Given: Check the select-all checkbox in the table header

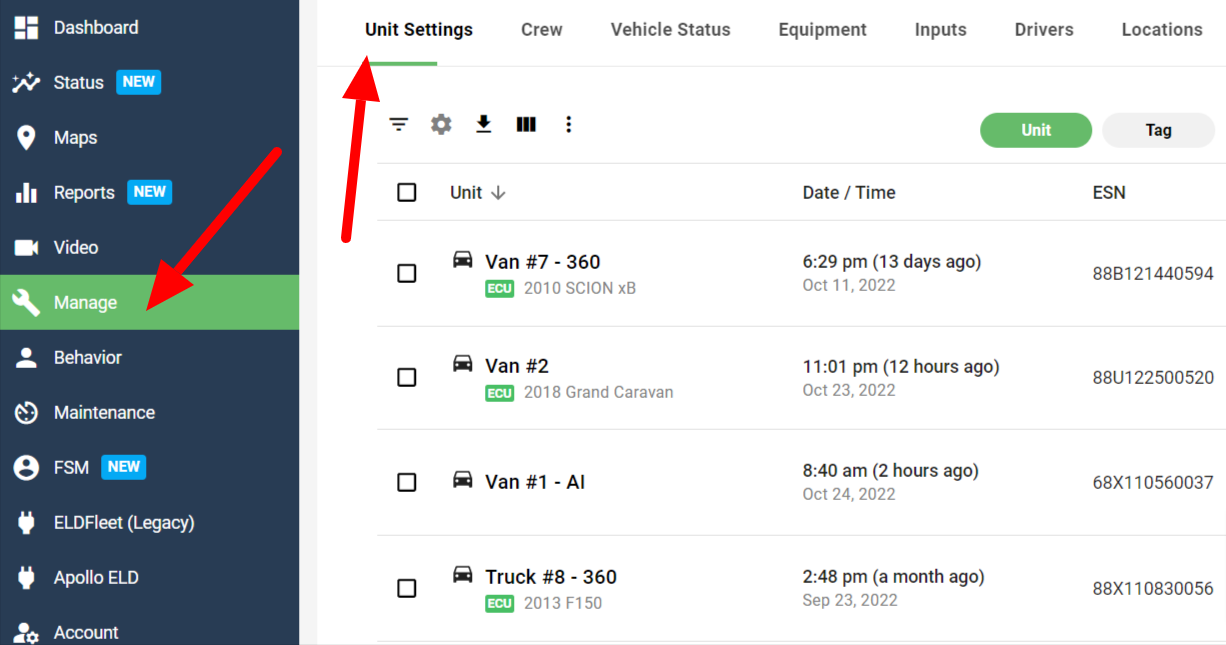Looking at the screenshot, I should (x=406, y=192).
